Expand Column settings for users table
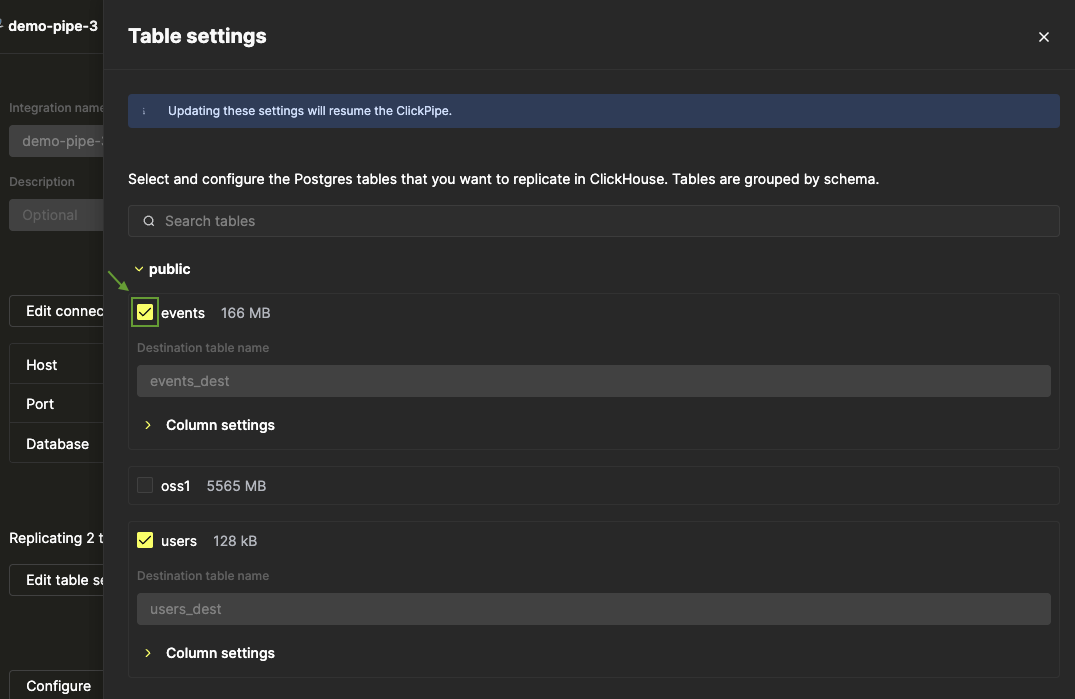Viewport: 1075px width, 699px height. coord(148,654)
